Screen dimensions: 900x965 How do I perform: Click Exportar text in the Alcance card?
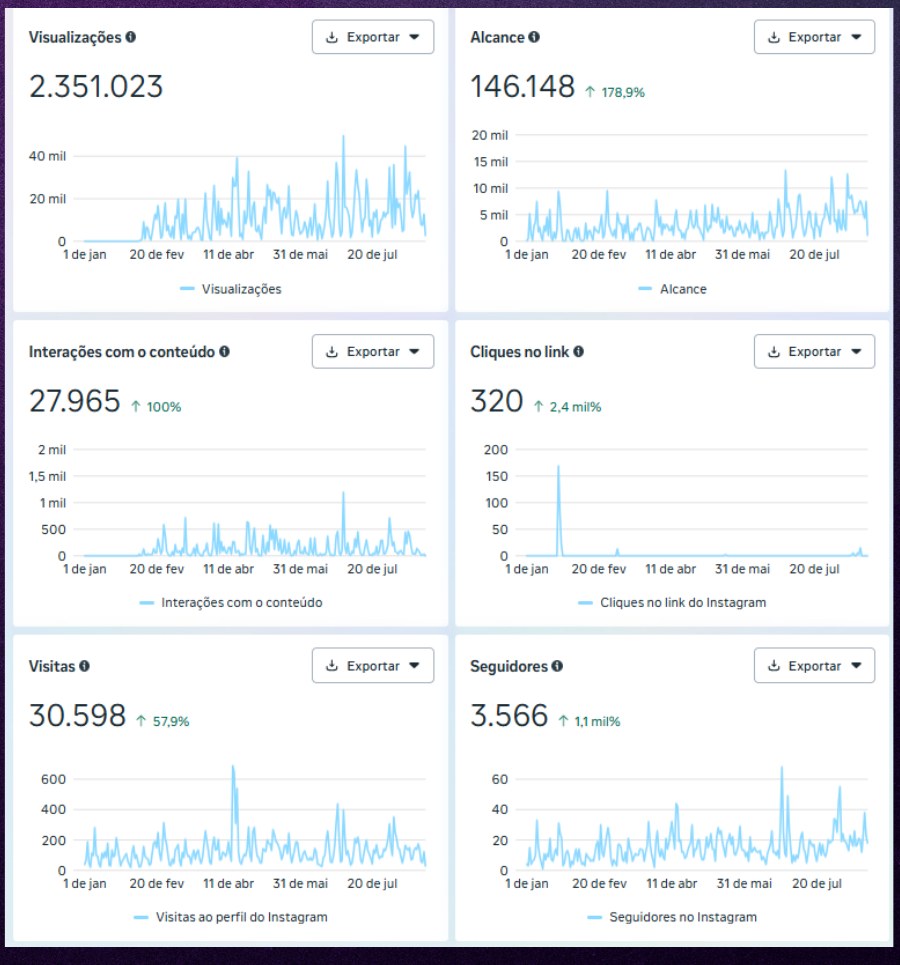[x=814, y=37]
